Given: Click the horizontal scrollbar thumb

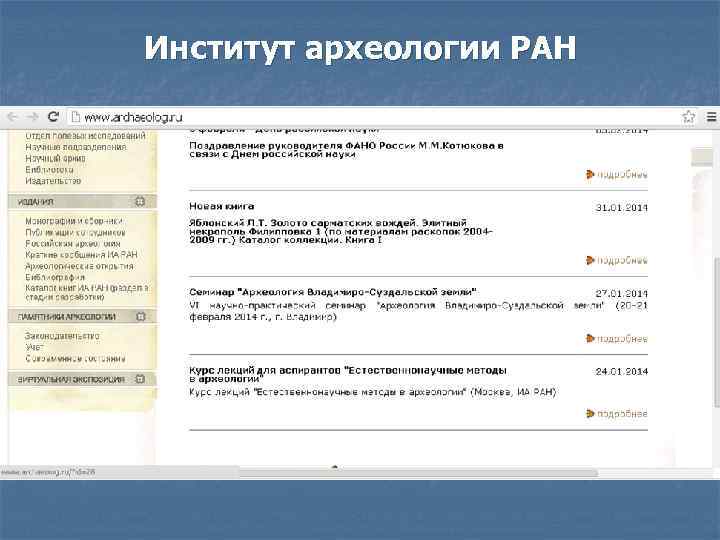Looking at the screenshot, I should [x=418, y=472].
